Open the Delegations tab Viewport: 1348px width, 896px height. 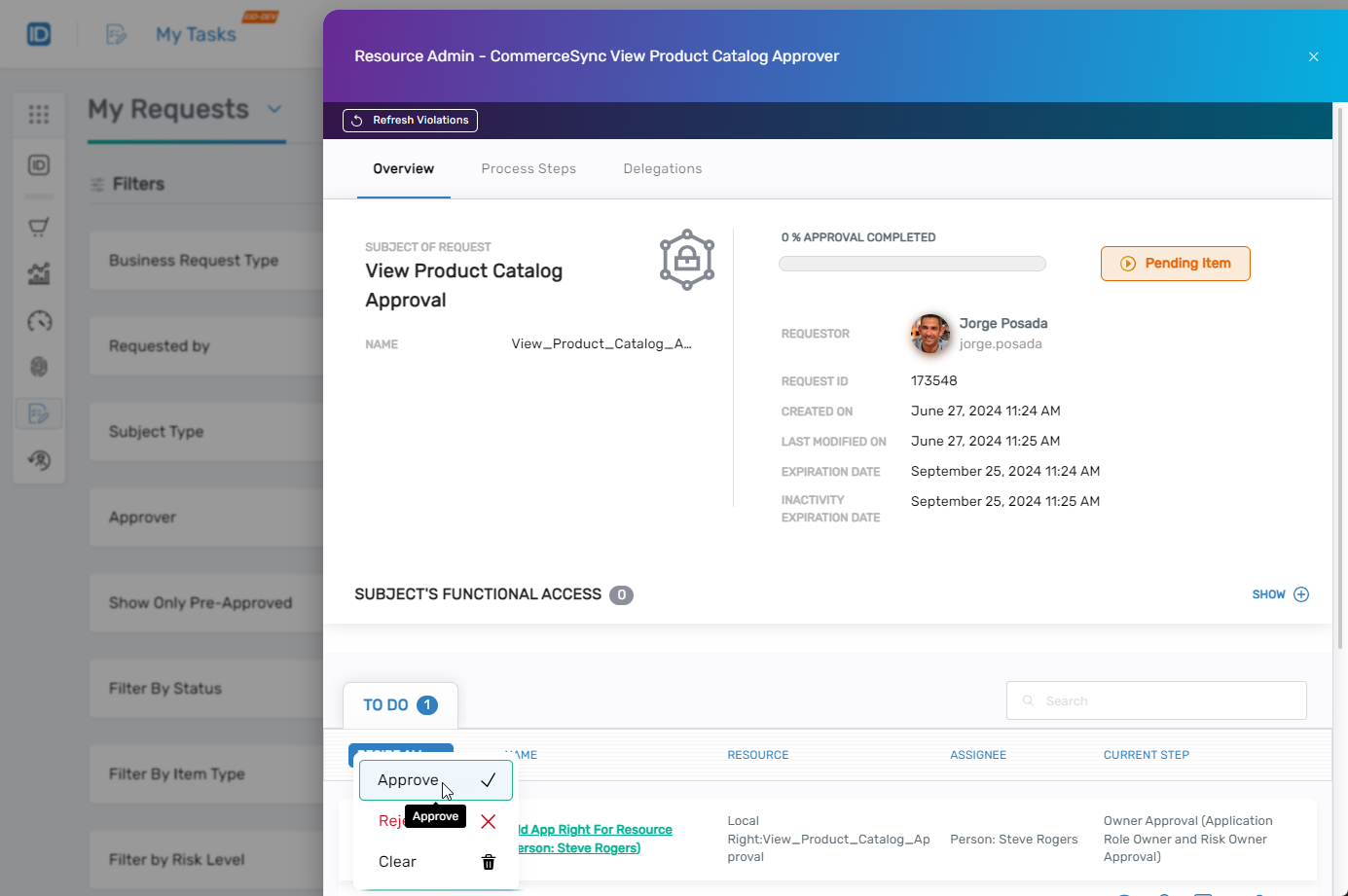(x=663, y=168)
